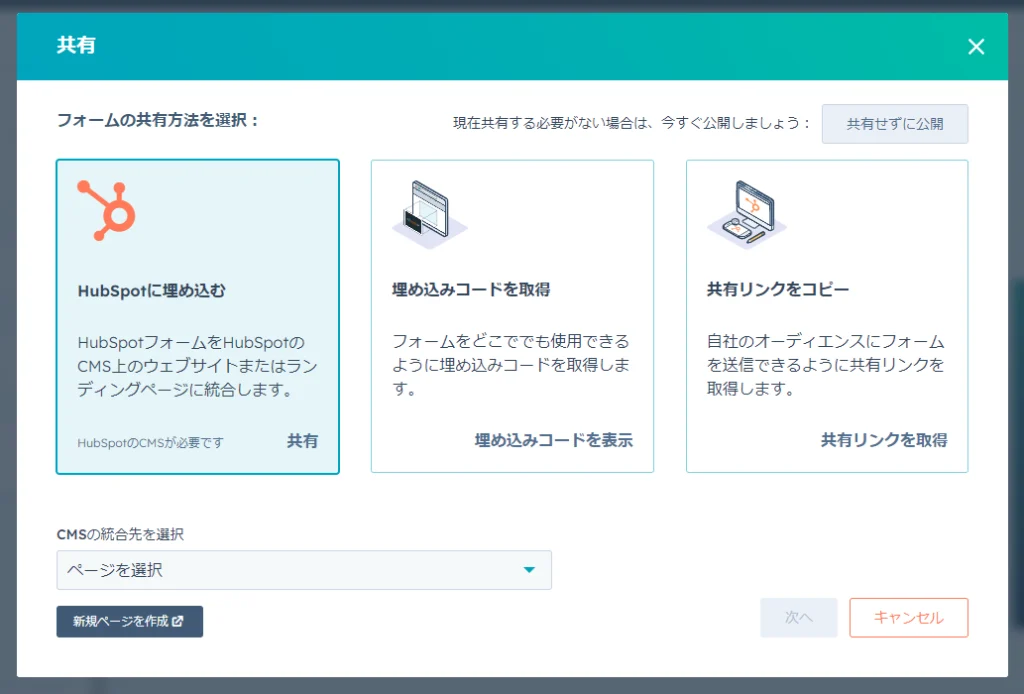Click the computer monitor share link illustration
This screenshot has width=1024, height=694.
coord(746,214)
